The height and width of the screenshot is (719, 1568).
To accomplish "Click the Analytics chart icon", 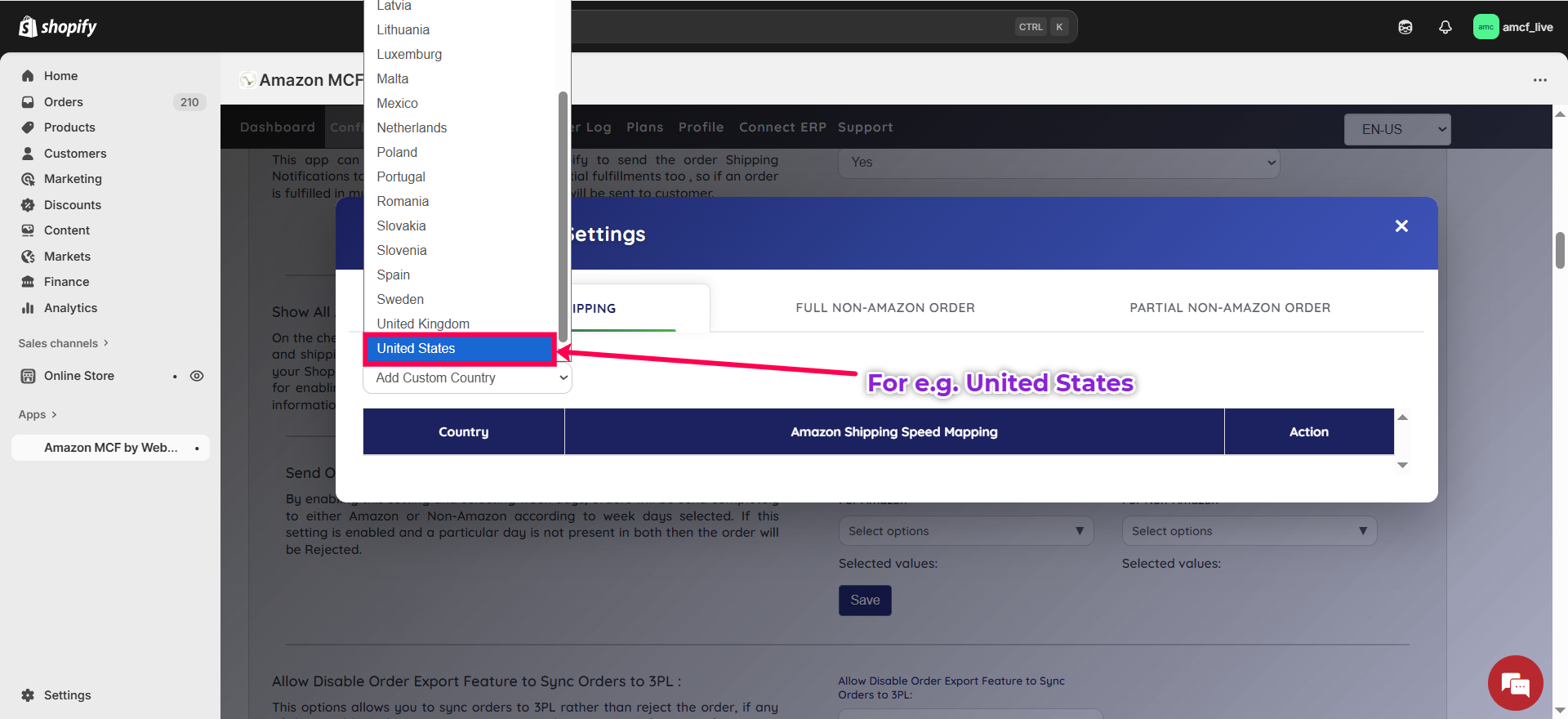I will coord(28,308).
